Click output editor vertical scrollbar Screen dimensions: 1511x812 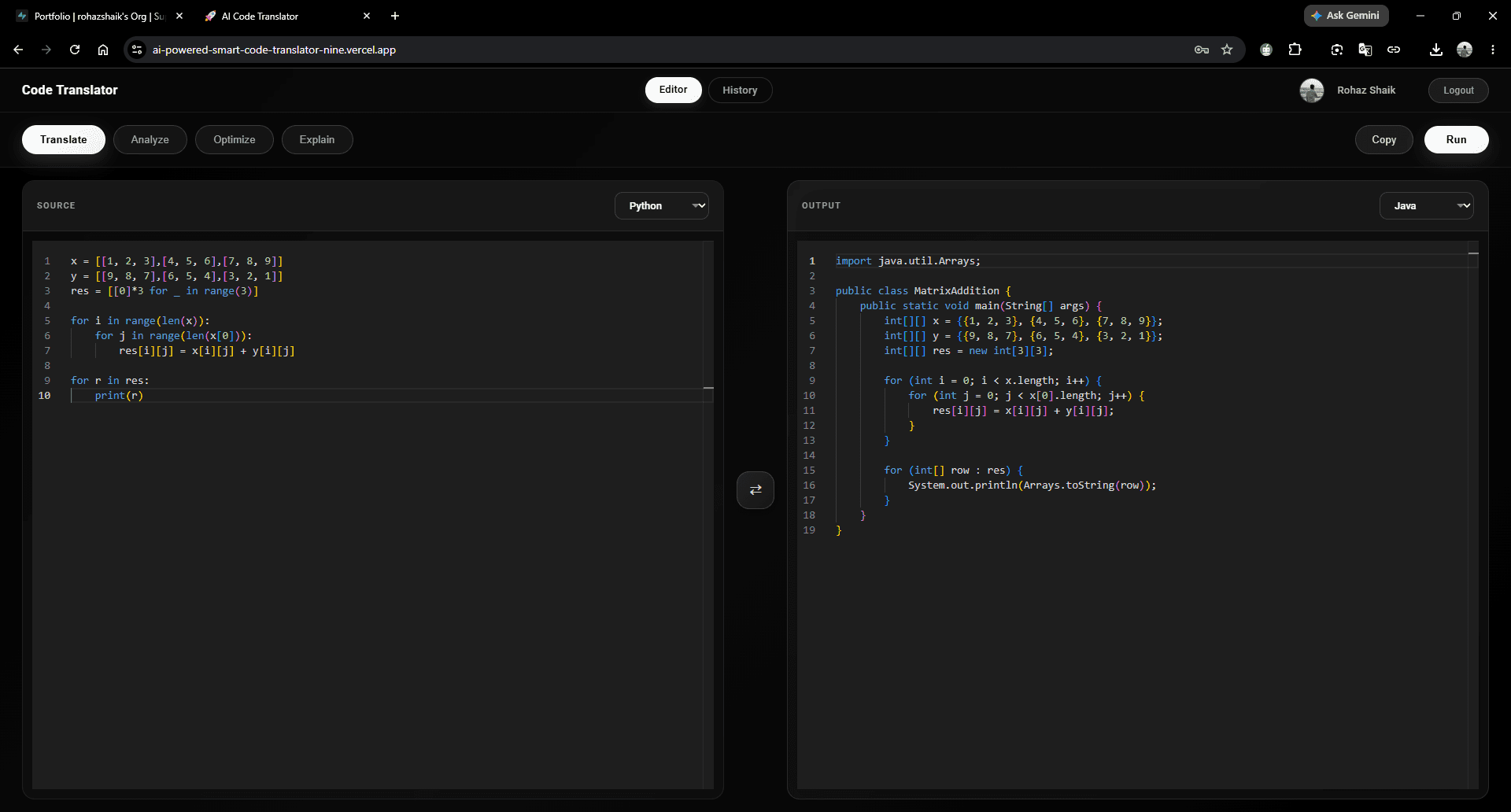pos(1473,515)
